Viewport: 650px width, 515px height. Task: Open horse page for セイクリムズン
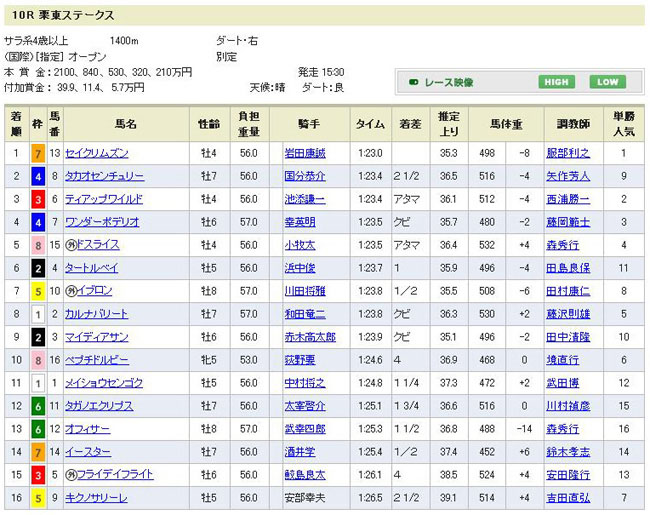98,152
